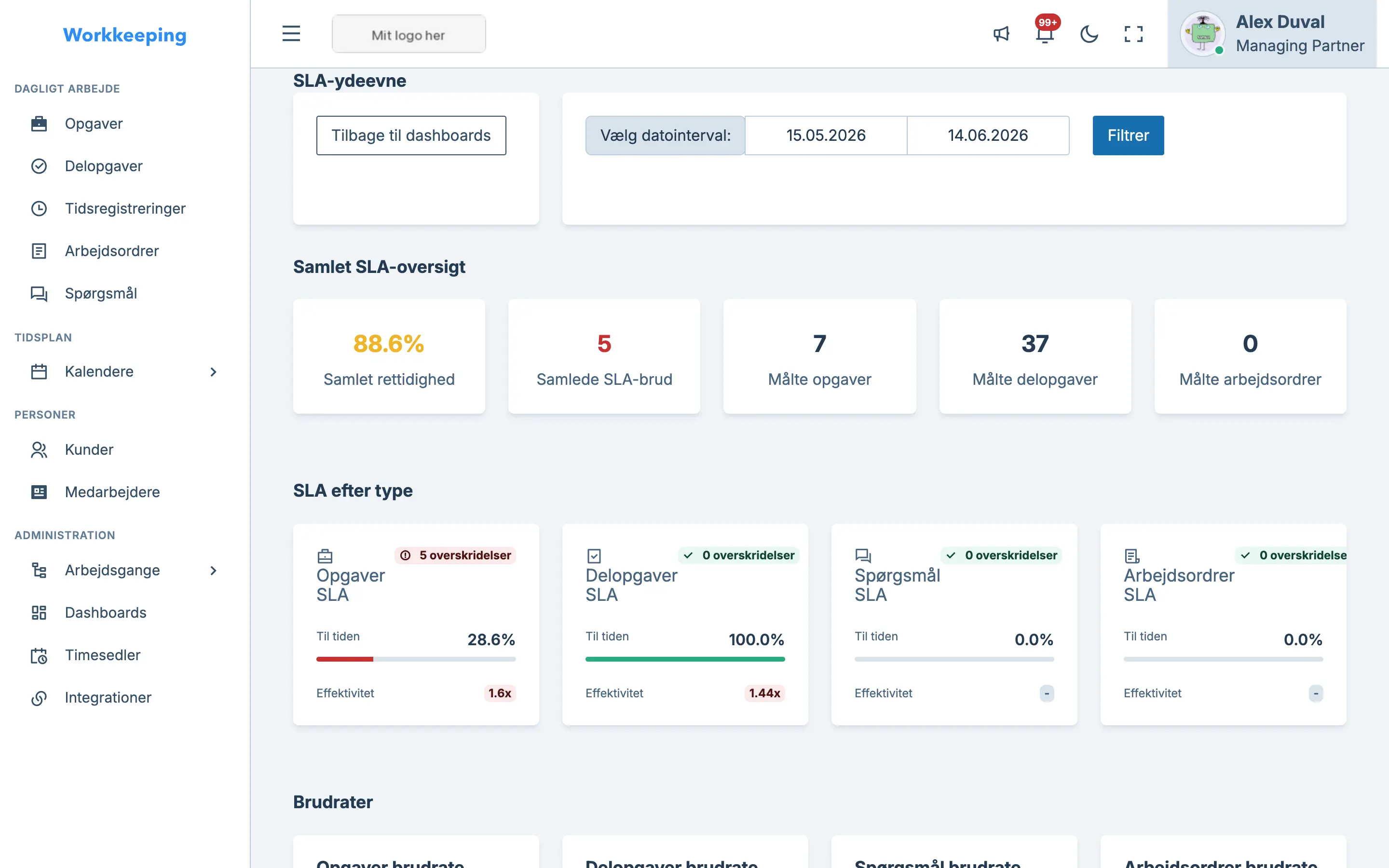The image size is (1389, 868).
Task: Click the Kunder people icon
Action: tap(39, 450)
